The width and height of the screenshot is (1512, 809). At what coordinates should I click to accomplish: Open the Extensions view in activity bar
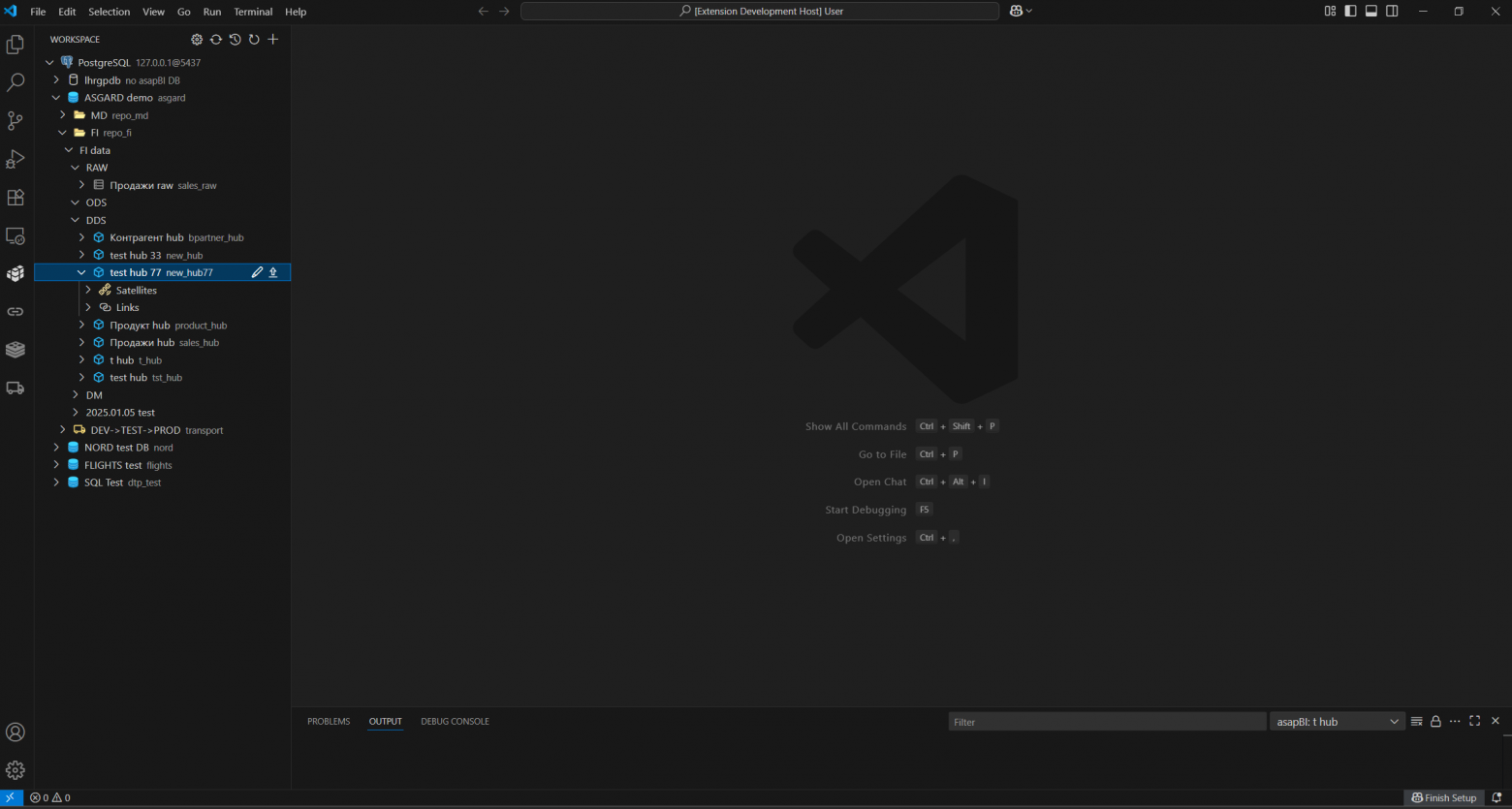coord(16,198)
